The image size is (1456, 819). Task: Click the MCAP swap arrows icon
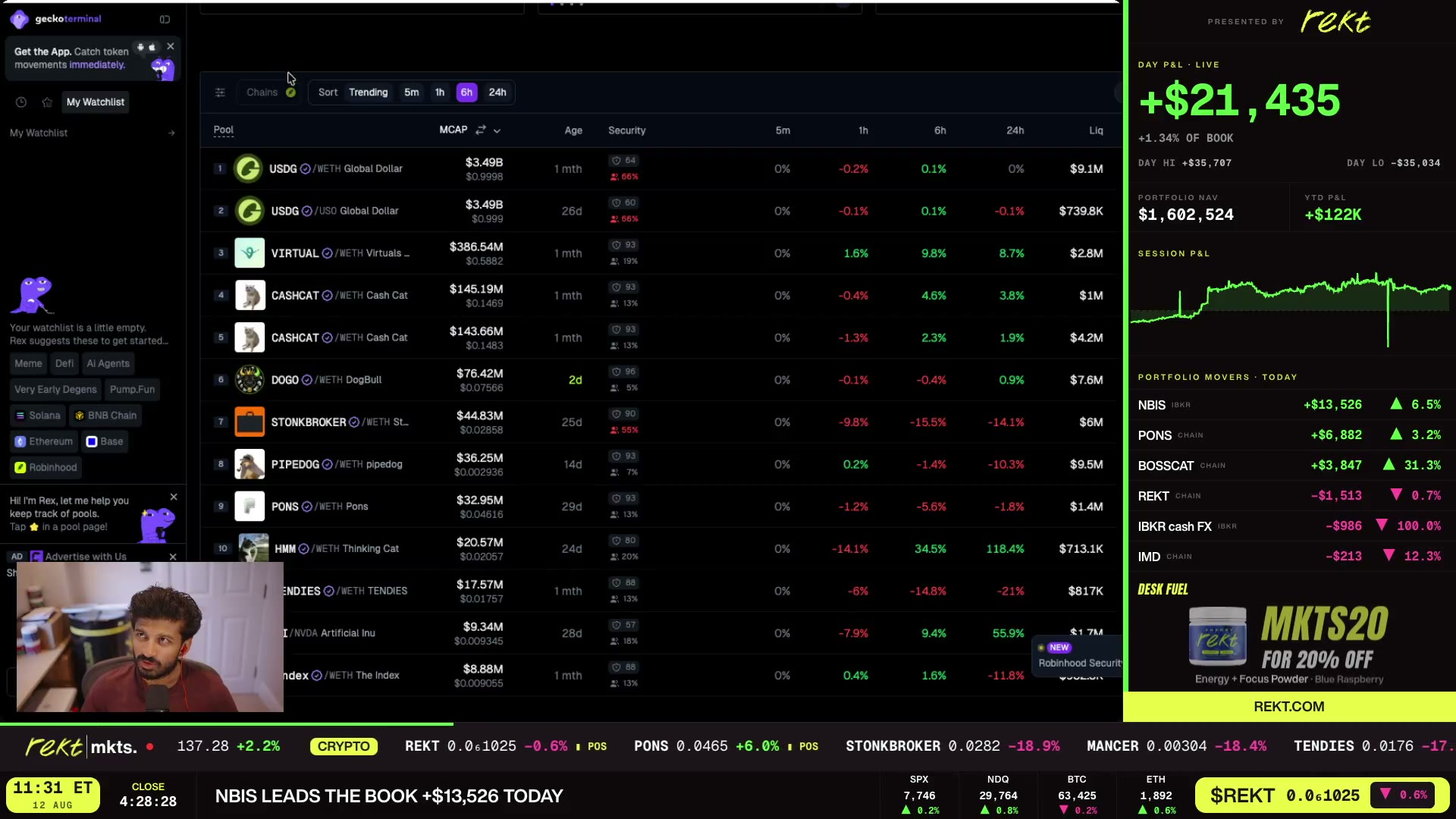click(481, 130)
